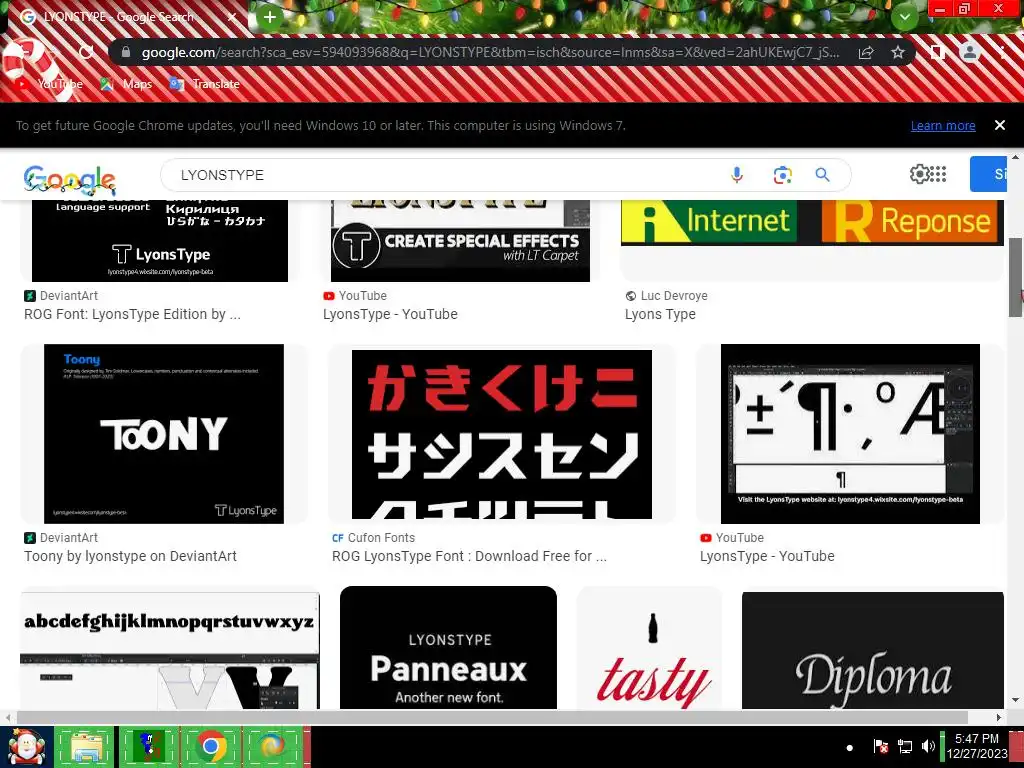
Task: Click Toony by lyonstype on DeviantArt title
Action: point(131,556)
